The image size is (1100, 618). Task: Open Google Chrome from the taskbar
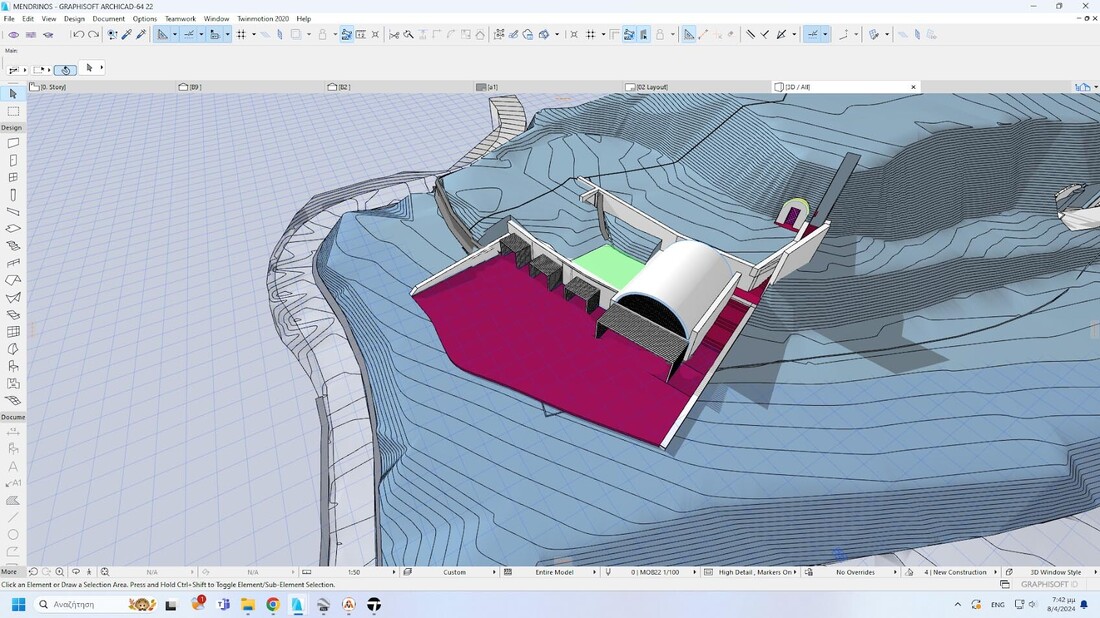pos(273,604)
